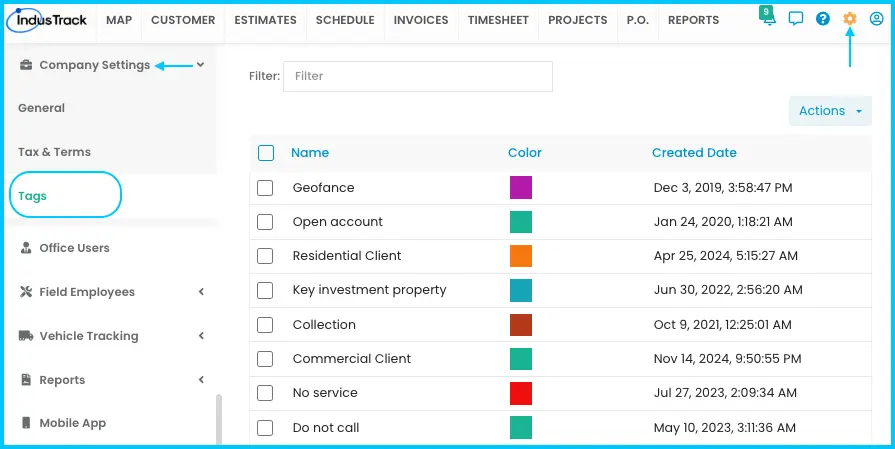Click the brown Collection color swatch
Image resolution: width=895 pixels, height=449 pixels.
point(521,325)
